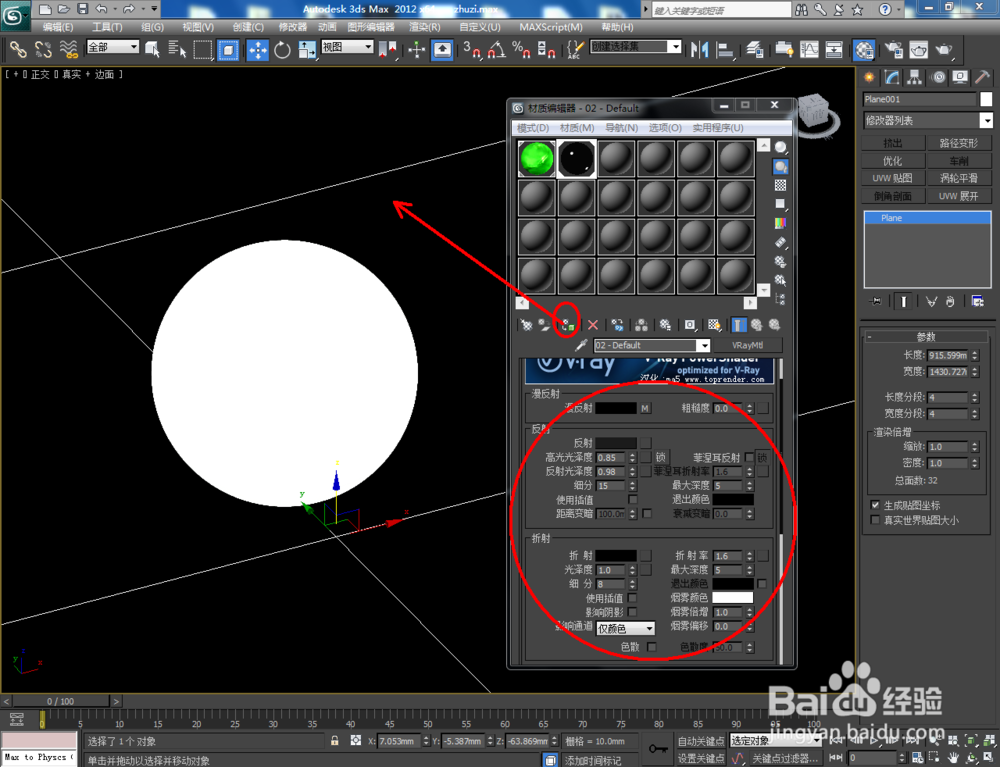Click the Show Map in Viewport icon
Screen dimensions: 1000x767
713,324
